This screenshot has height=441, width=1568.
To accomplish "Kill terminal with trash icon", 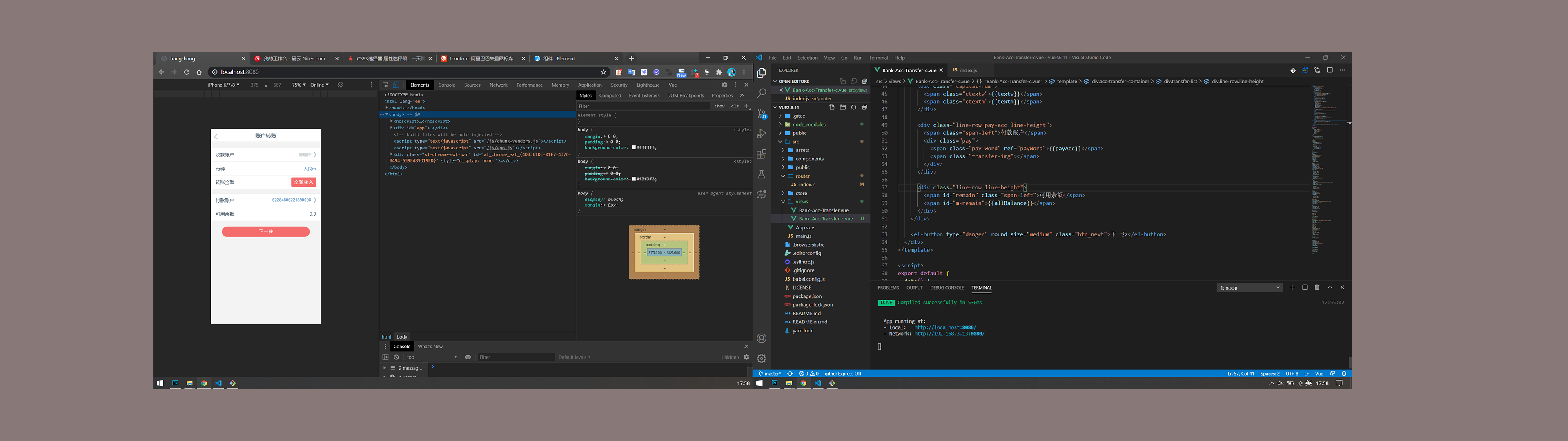I will click(x=1317, y=287).
